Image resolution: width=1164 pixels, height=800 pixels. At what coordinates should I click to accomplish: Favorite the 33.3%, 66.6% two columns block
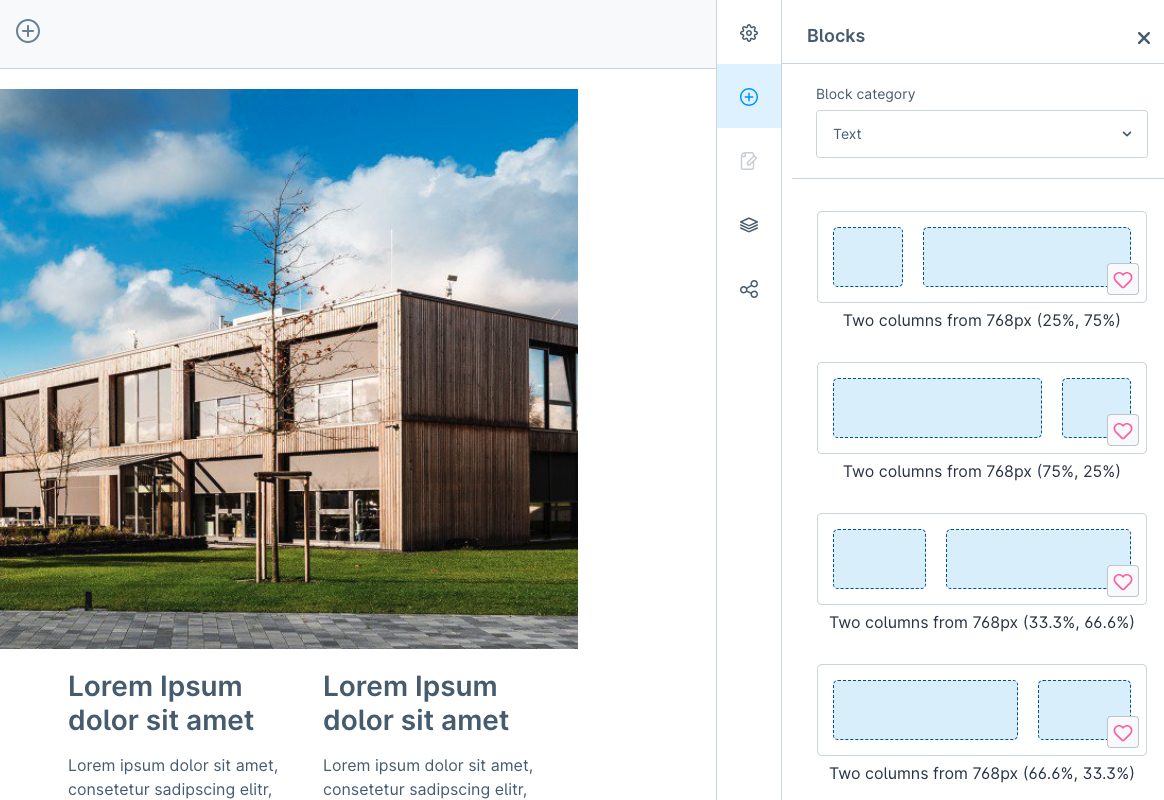pos(1123,582)
